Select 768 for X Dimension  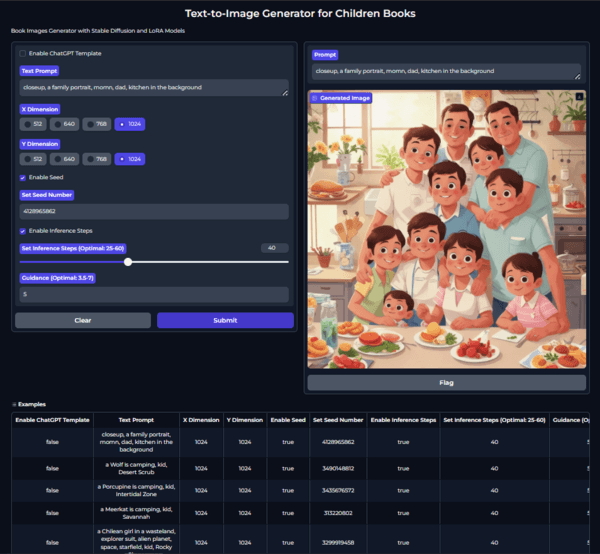pos(97,124)
